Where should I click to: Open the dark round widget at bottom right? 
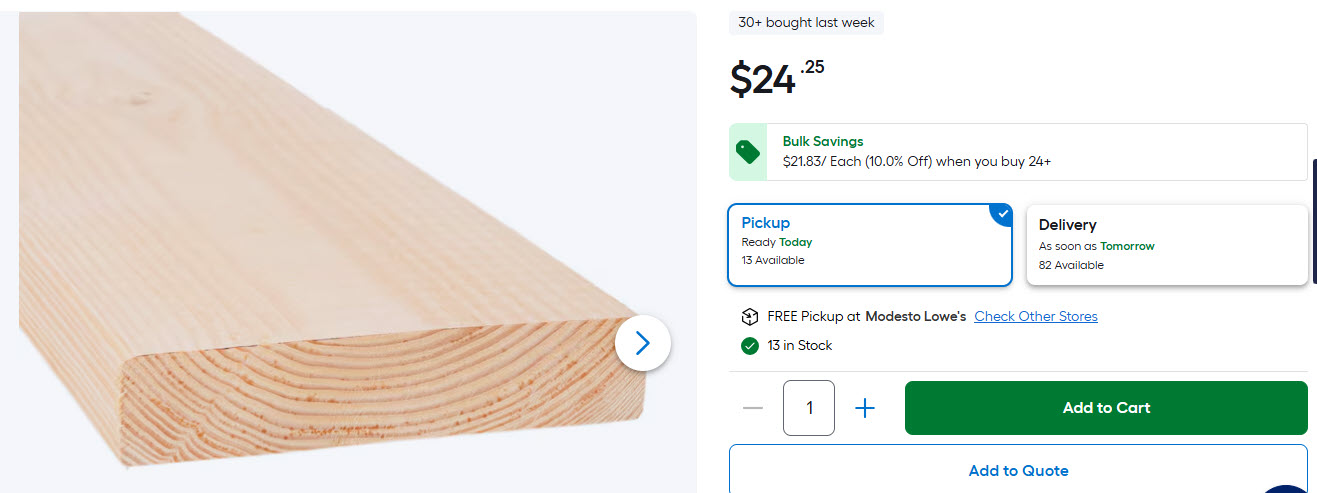click(1288, 487)
